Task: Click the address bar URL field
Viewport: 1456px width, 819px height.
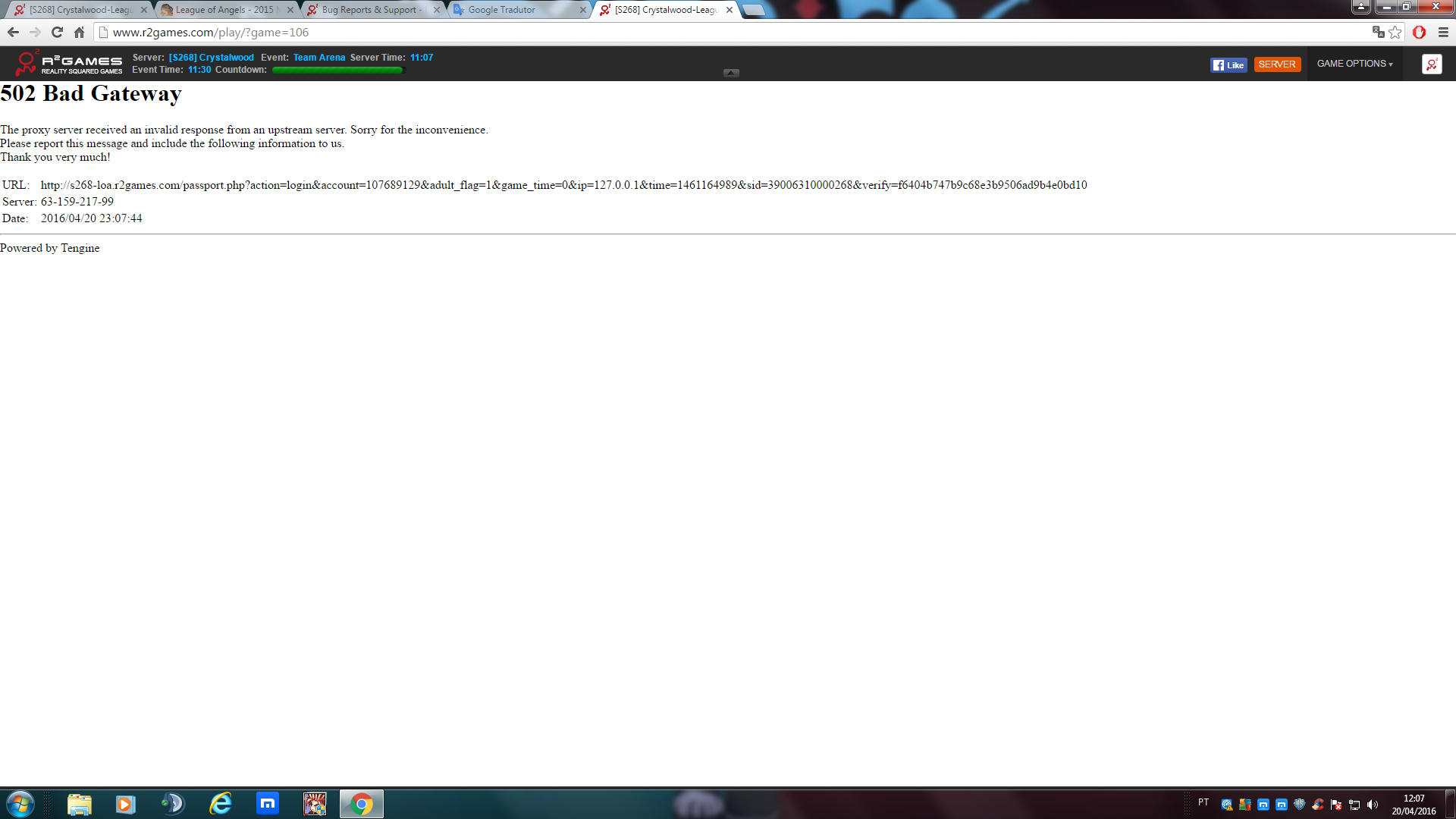Action: pyautogui.click(x=682, y=32)
